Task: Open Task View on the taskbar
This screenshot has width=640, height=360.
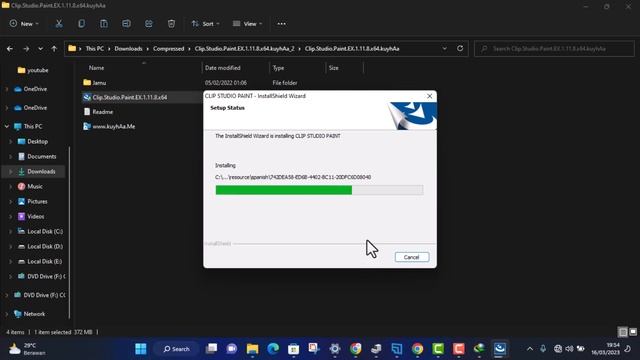Action: tap(211, 349)
